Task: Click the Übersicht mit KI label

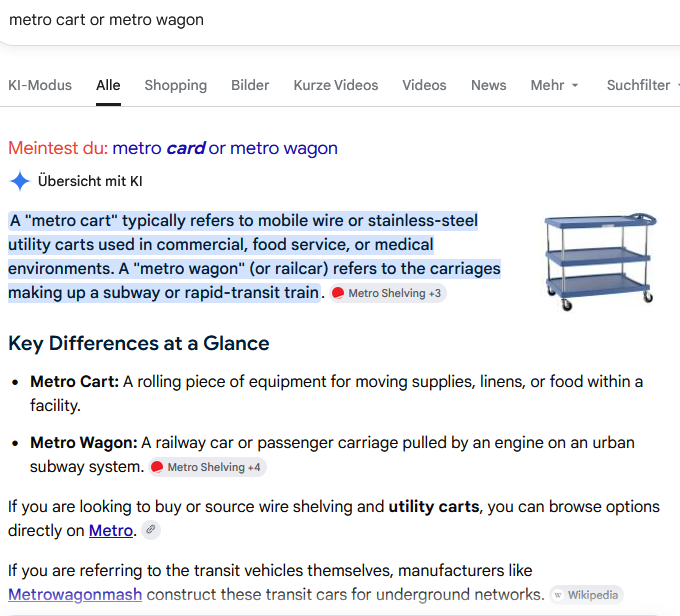Action: (x=90, y=181)
